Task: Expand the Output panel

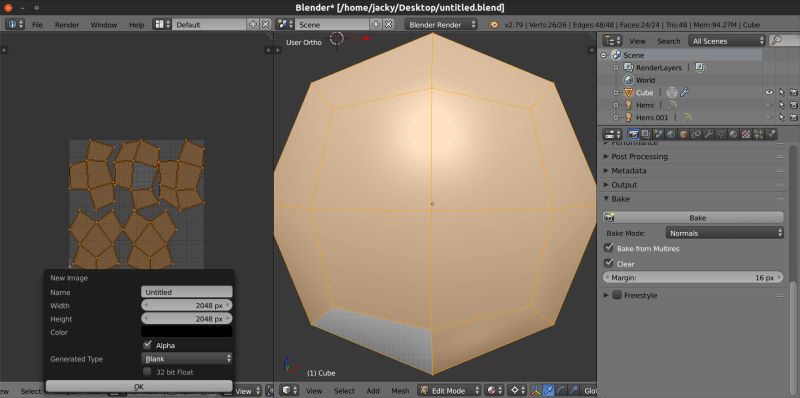Action: [606, 185]
